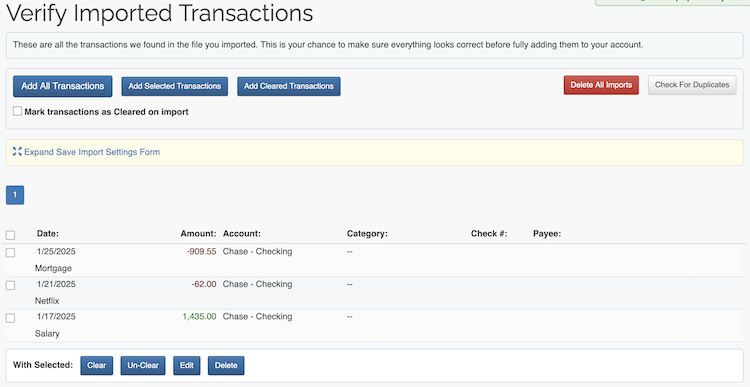Click the amount -909.55
Image resolution: width=750 pixels, height=387 pixels.
201,252
